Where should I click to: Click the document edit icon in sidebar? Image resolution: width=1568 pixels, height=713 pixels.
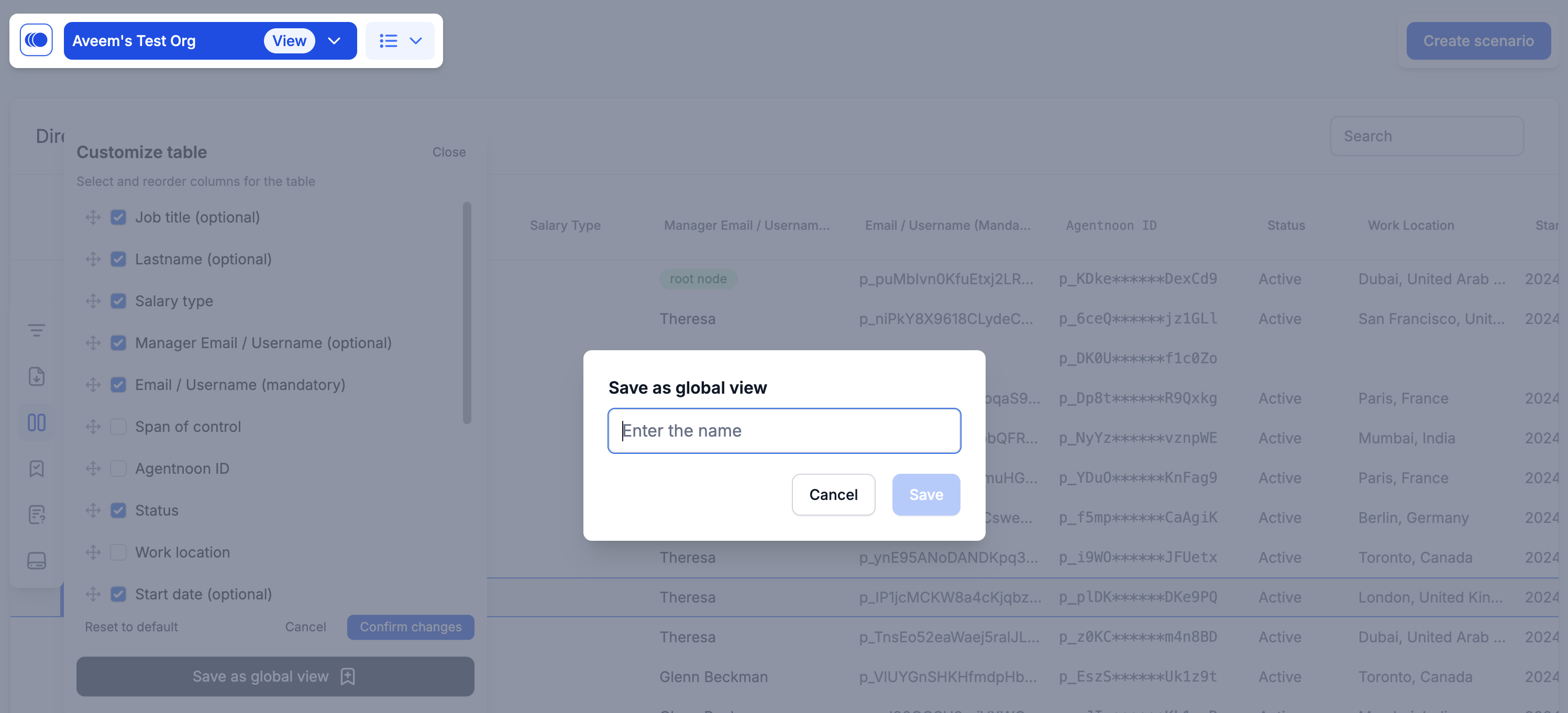37,515
